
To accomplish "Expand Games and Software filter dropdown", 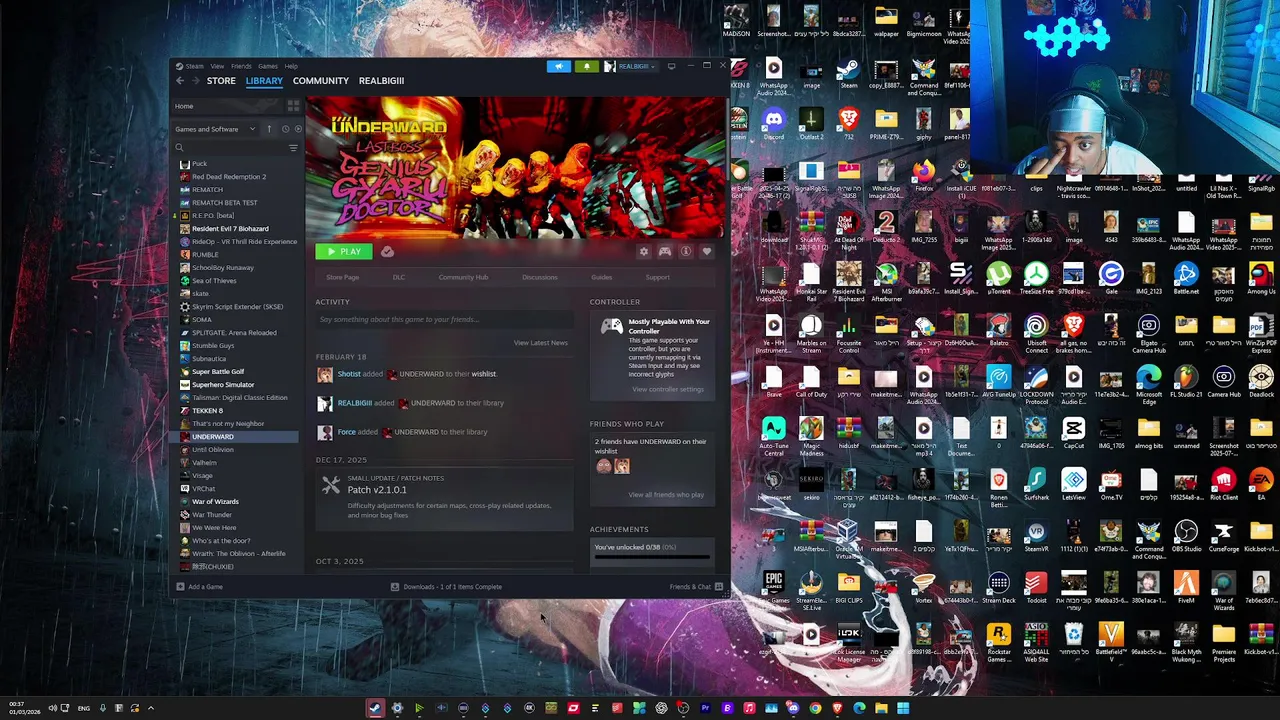I will click(215, 129).
